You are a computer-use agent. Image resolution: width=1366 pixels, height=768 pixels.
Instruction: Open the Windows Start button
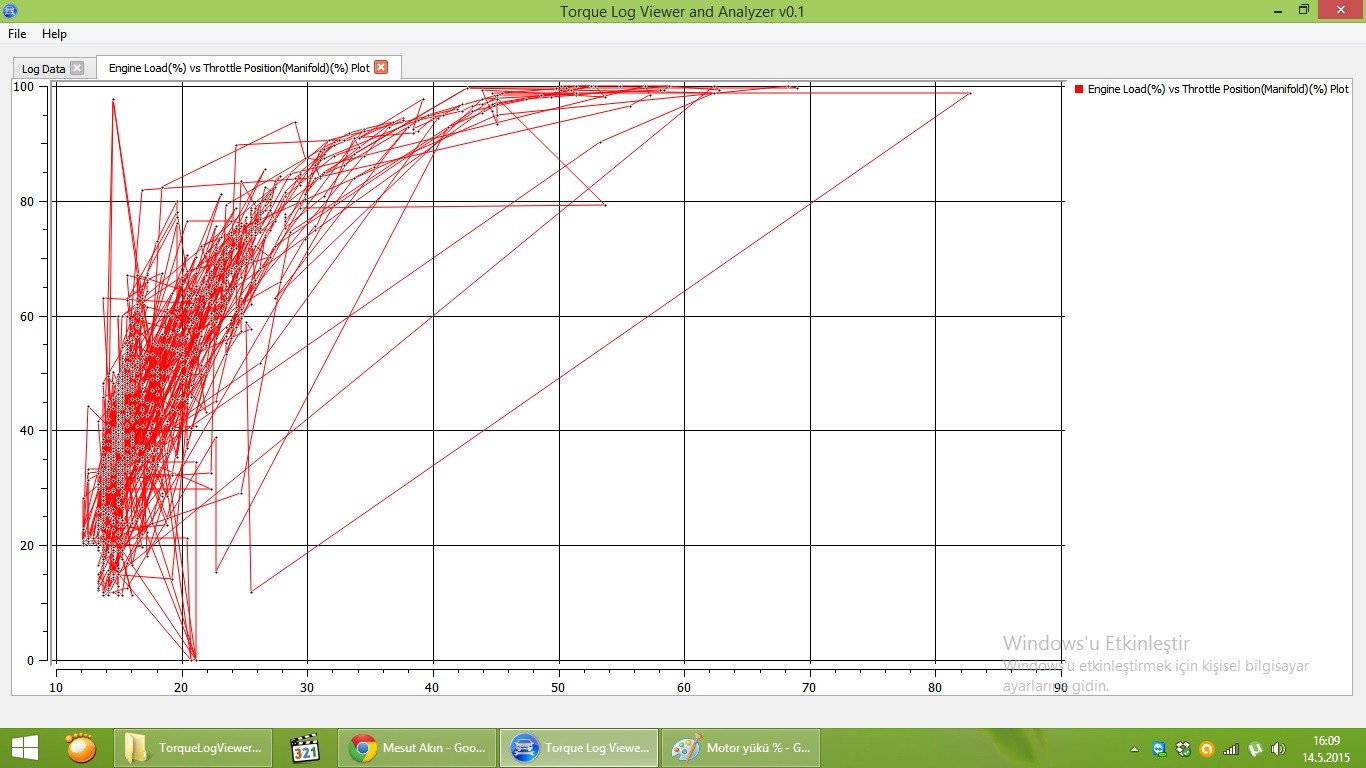tap(24, 748)
